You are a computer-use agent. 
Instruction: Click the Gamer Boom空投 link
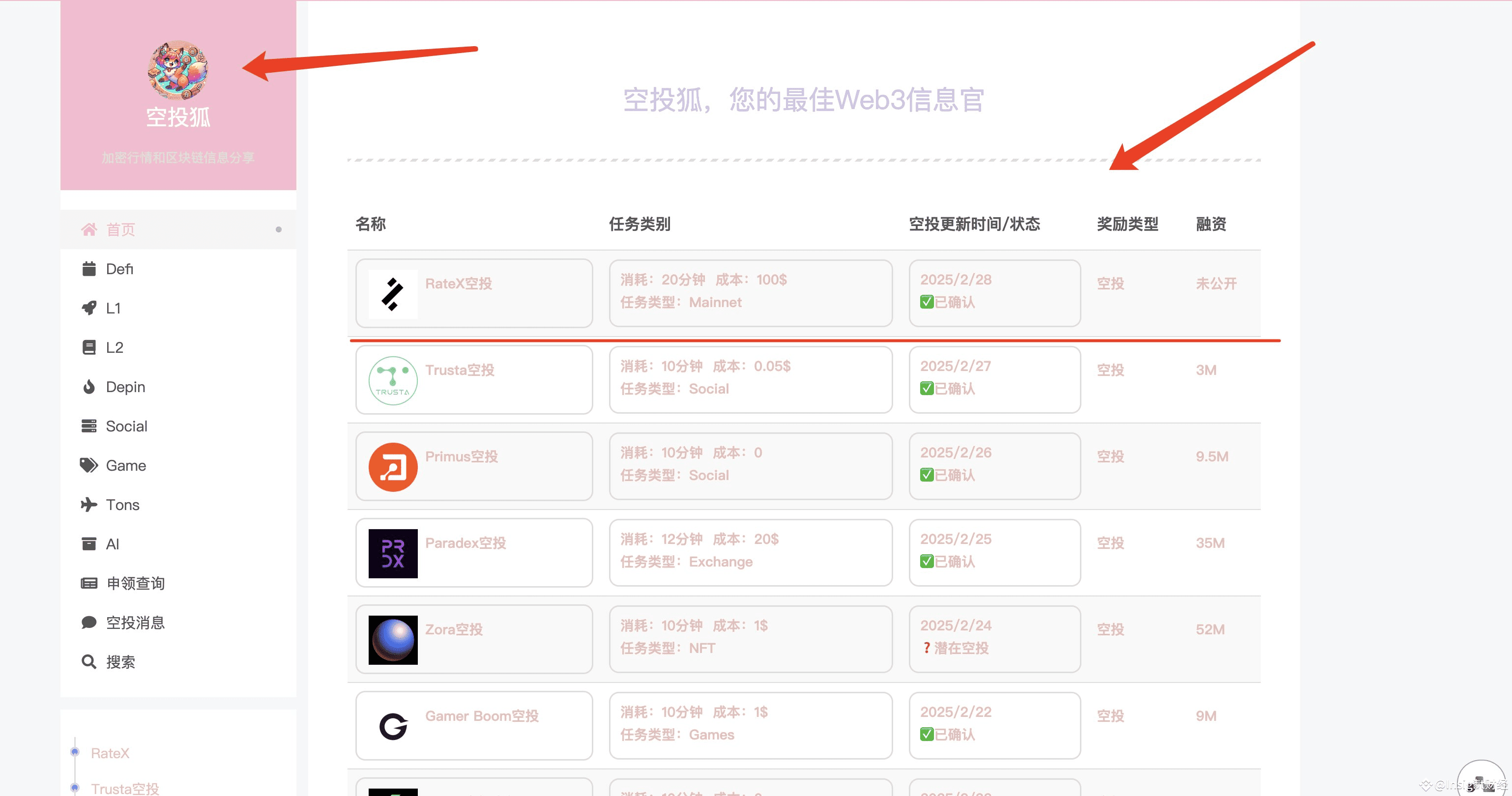(x=482, y=715)
